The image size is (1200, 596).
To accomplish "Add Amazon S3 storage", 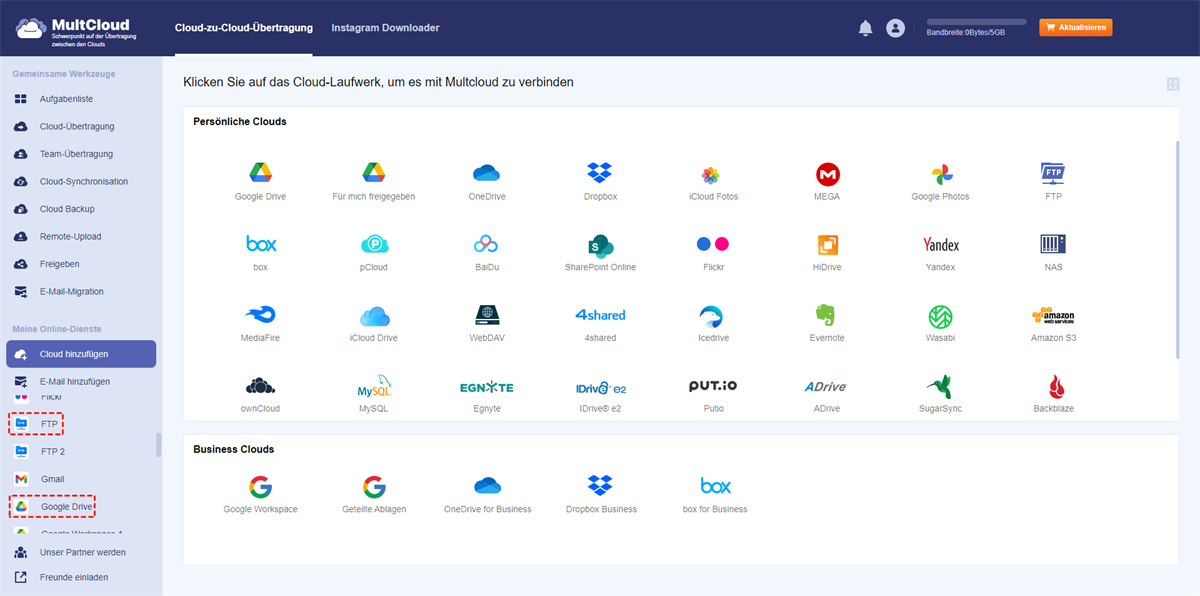I will [x=1053, y=323].
